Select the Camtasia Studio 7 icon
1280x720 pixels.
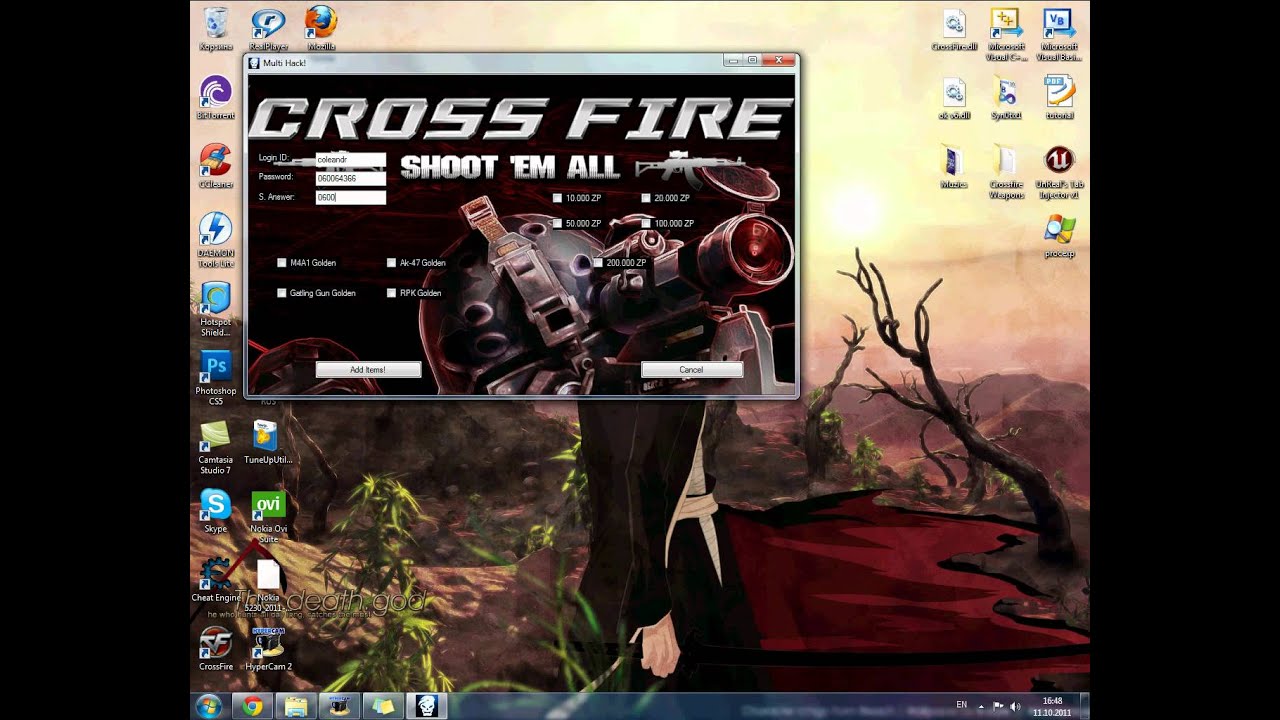pos(215,447)
